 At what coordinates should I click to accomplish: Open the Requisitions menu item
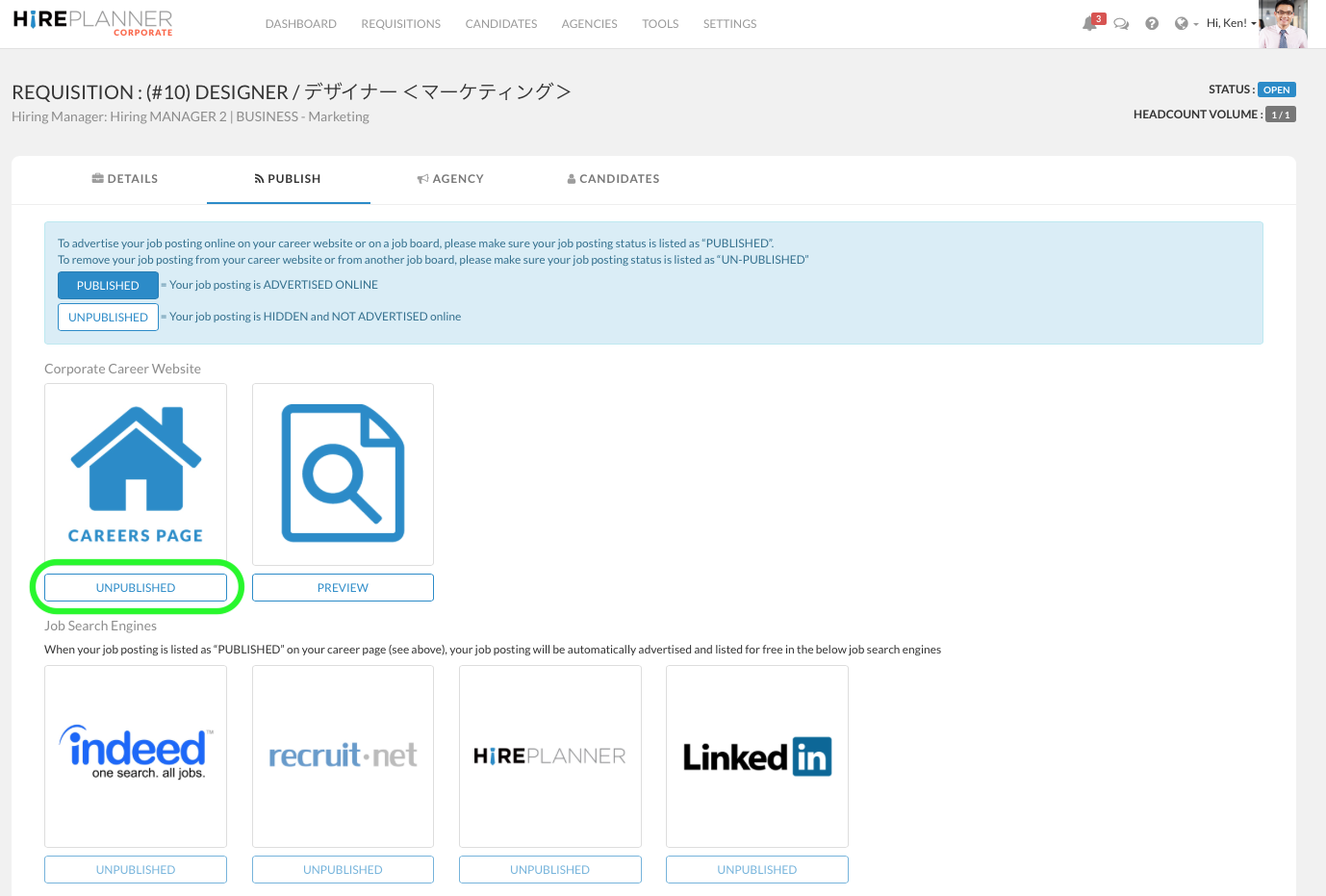click(x=400, y=23)
